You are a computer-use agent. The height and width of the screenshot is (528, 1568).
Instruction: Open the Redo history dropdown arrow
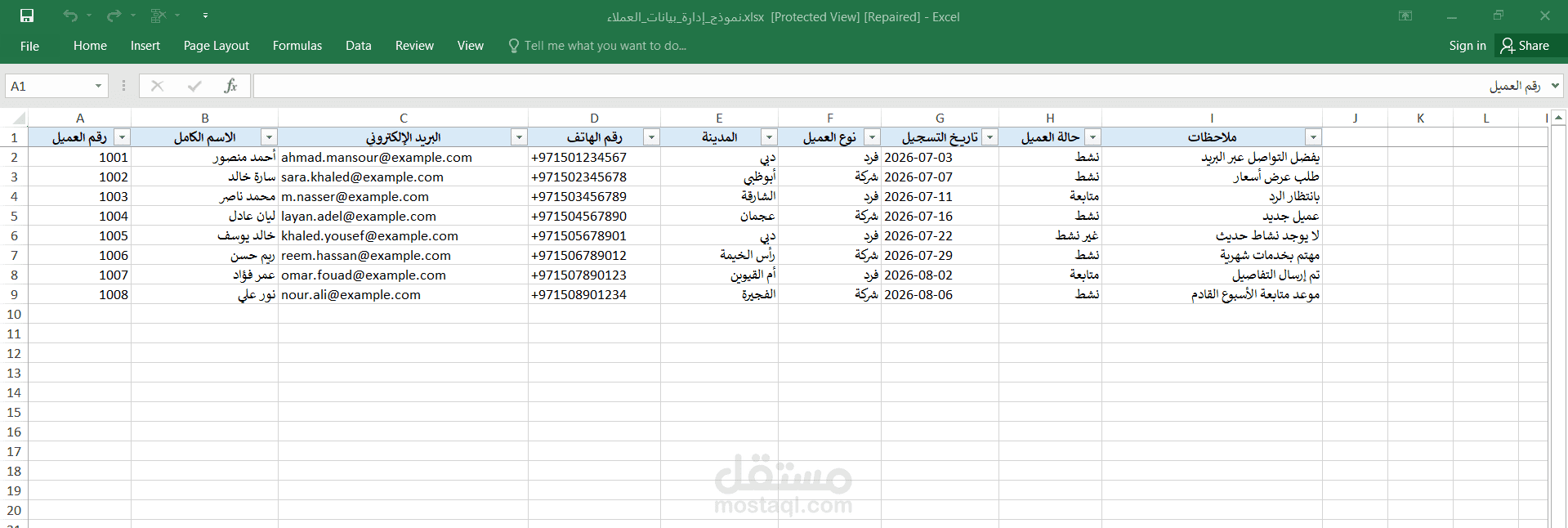(x=132, y=16)
